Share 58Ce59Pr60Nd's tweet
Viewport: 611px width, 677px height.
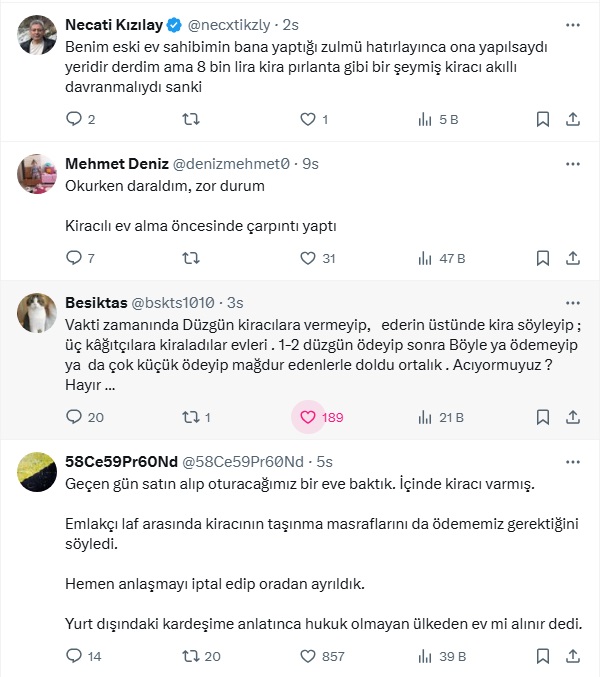point(573,656)
